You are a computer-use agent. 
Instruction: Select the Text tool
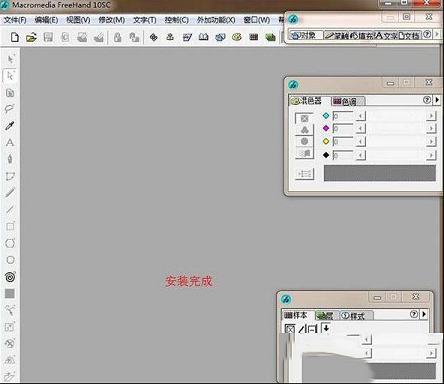[10, 143]
